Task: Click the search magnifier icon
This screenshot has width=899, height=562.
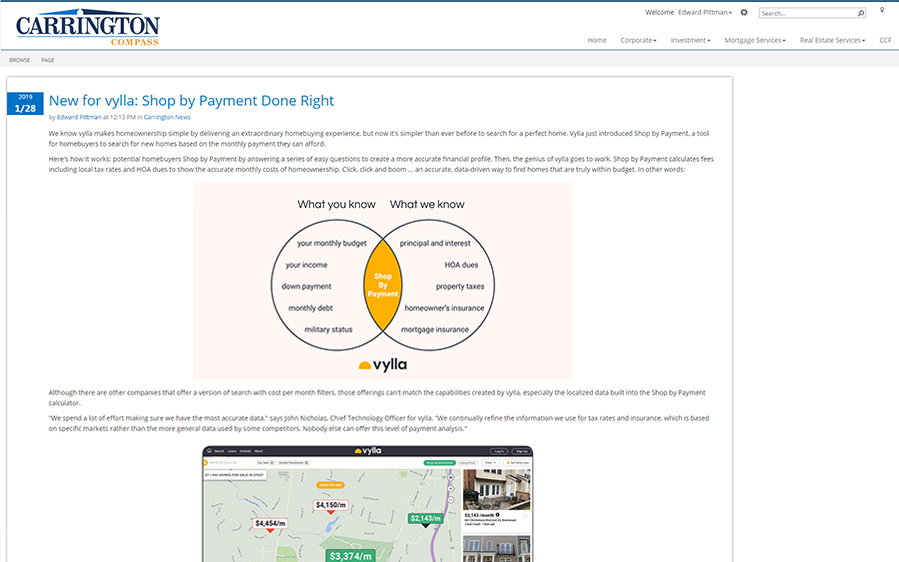Action: (861, 13)
